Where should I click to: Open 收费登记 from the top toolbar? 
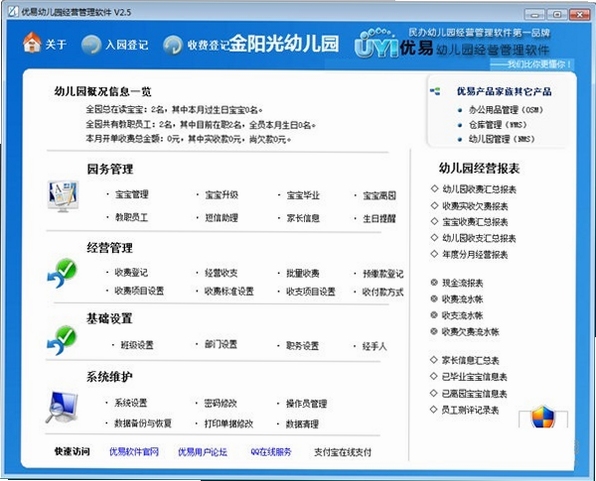coord(209,45)
